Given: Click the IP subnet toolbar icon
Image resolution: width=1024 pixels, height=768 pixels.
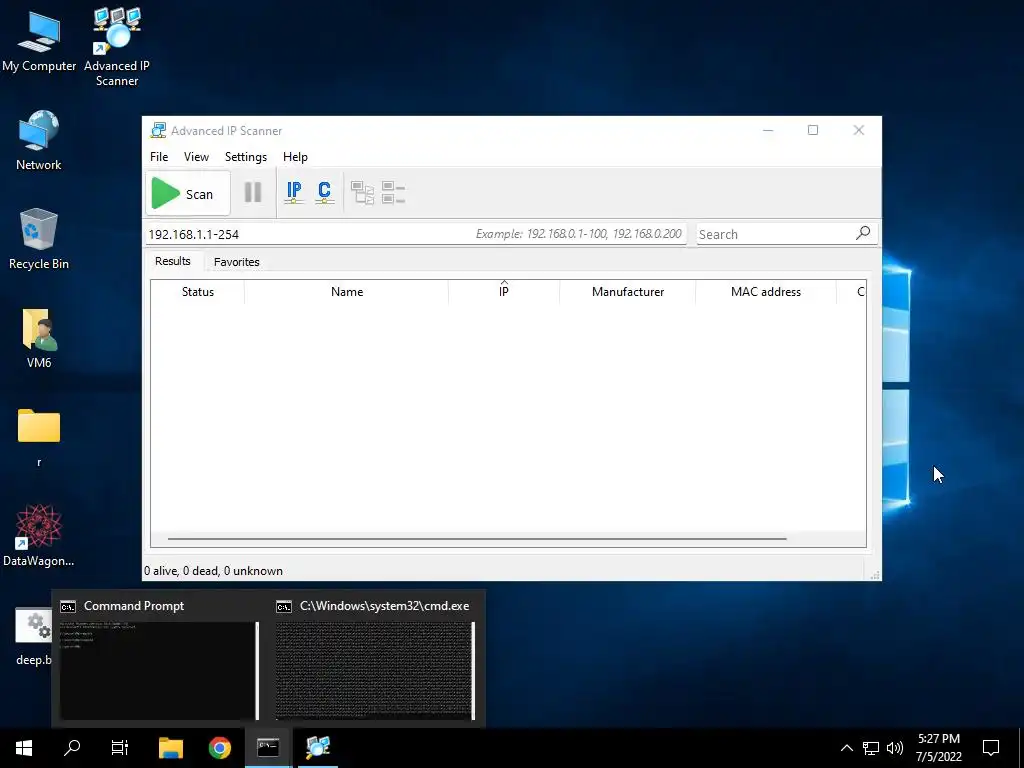Looking at the screenshot, I should point(294,193).
